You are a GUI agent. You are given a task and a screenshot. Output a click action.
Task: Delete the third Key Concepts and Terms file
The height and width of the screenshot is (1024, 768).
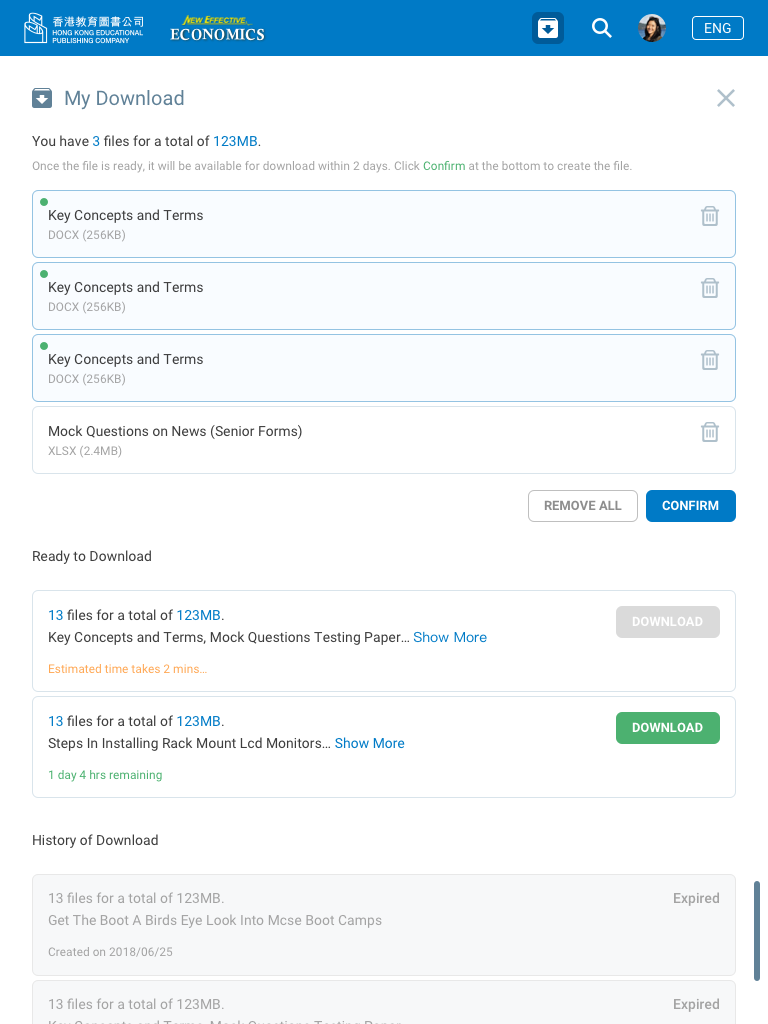[x=709, y=360]
